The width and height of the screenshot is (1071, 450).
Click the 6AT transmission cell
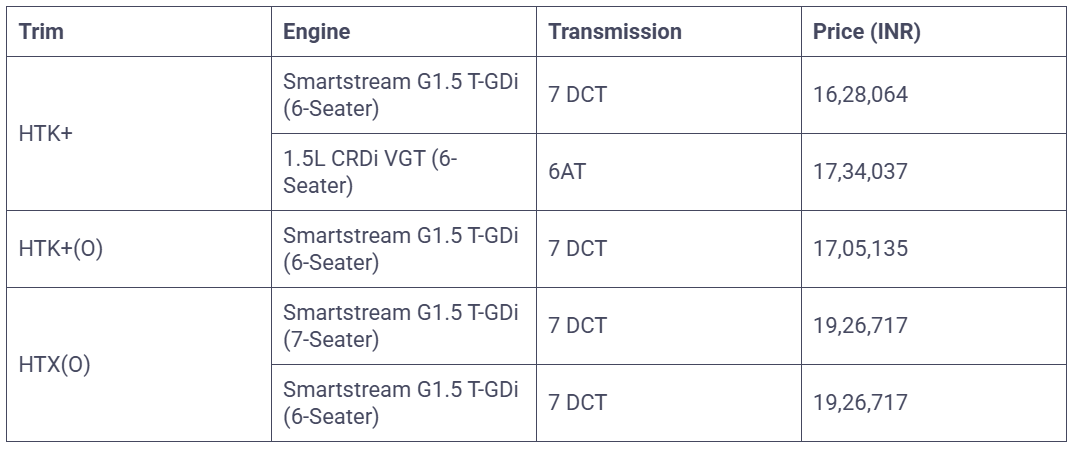pyautogui.click(x=568, y=172)
